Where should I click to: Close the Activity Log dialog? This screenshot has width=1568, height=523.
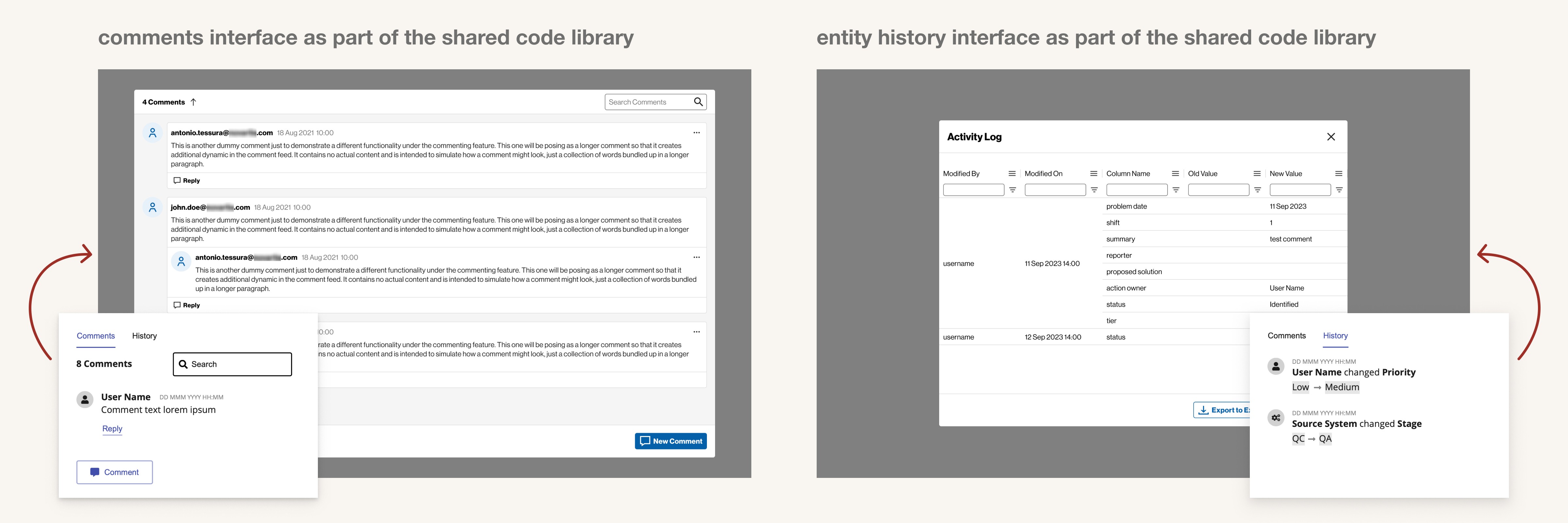[x=1331, y=137]
